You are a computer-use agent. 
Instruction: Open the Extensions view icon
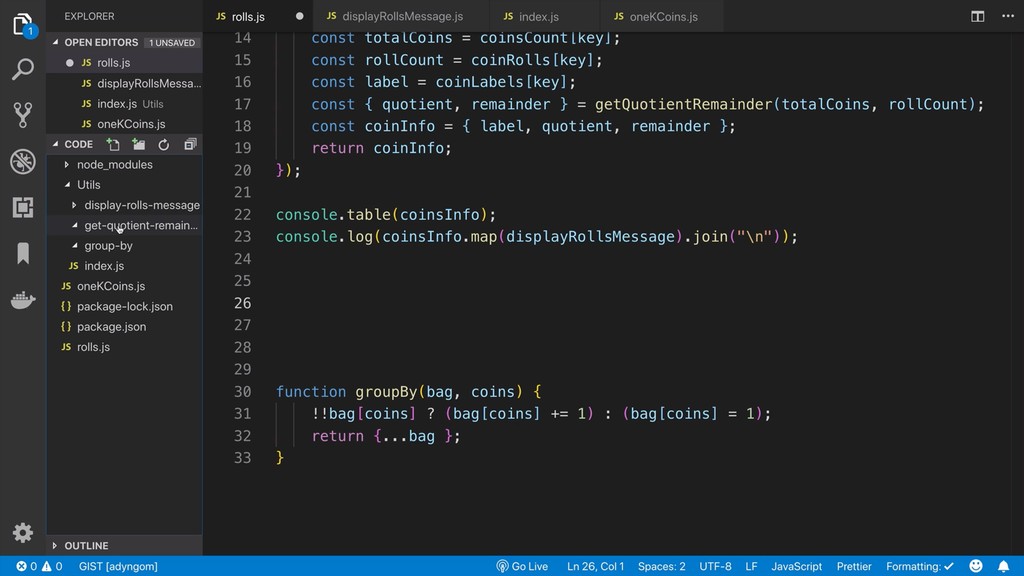click(23, 208)
